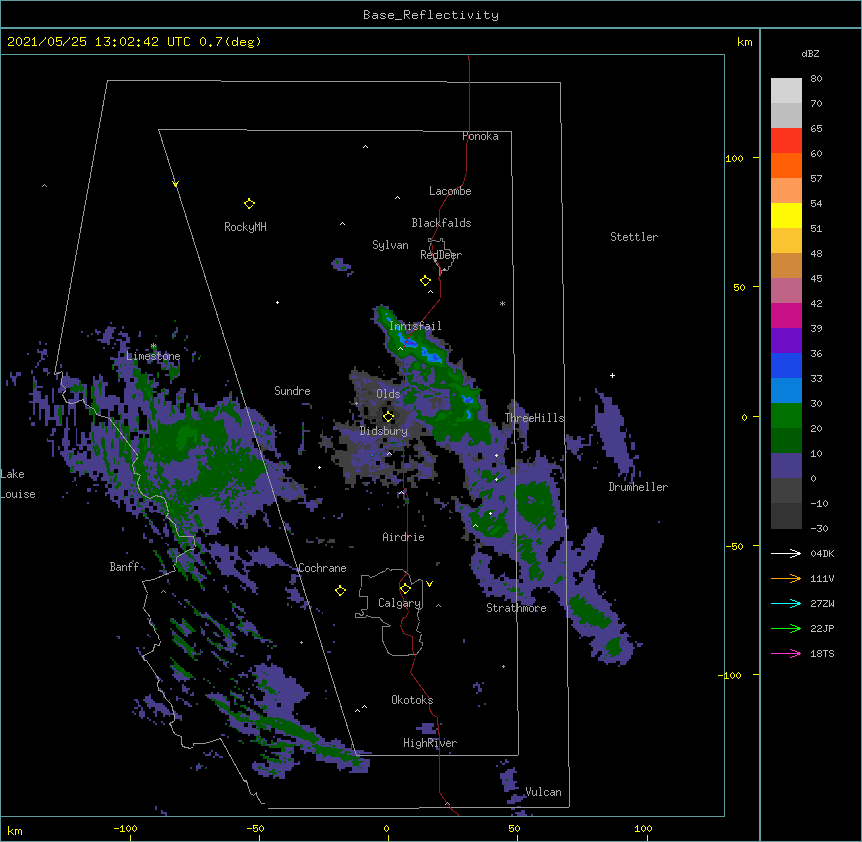
Task: Click the yellow diamond marker inside Calgary
Action: [405, 589]
